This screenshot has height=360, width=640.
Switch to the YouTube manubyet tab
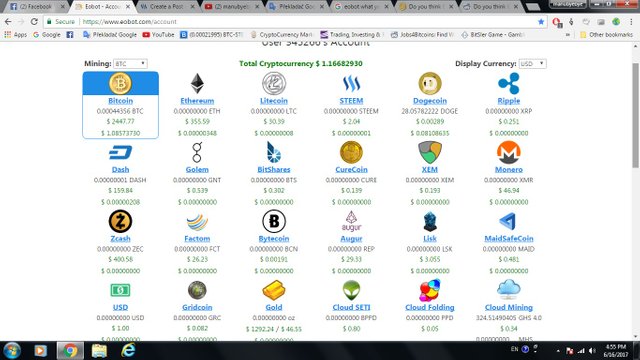tap(232, 7)
